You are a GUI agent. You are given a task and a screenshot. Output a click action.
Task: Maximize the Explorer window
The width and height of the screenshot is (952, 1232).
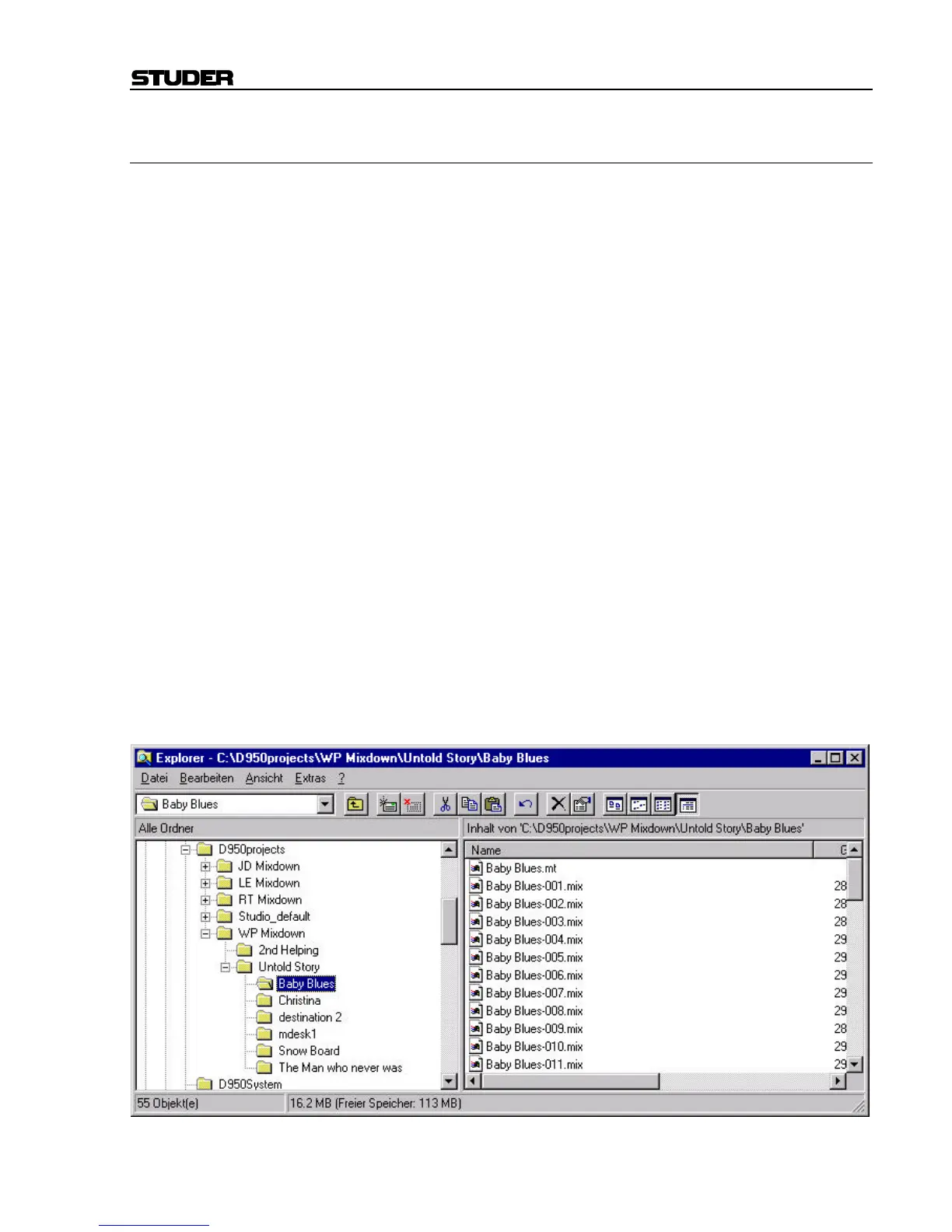coord(835,758)
